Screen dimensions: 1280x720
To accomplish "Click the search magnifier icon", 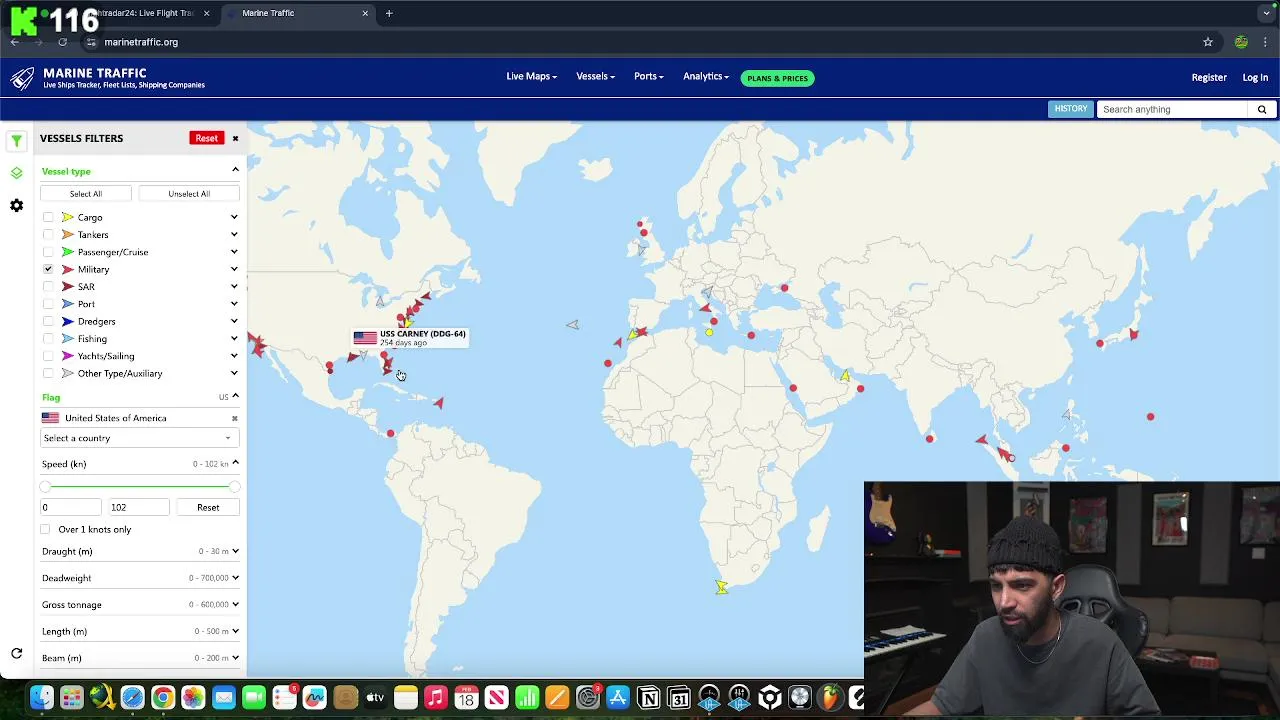I will [1262, 109].
